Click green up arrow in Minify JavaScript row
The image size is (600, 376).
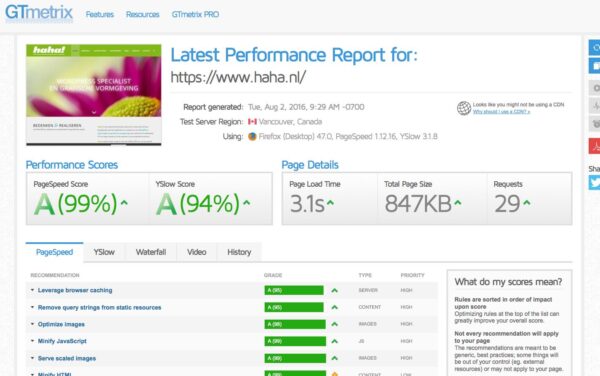click(335, 341)
